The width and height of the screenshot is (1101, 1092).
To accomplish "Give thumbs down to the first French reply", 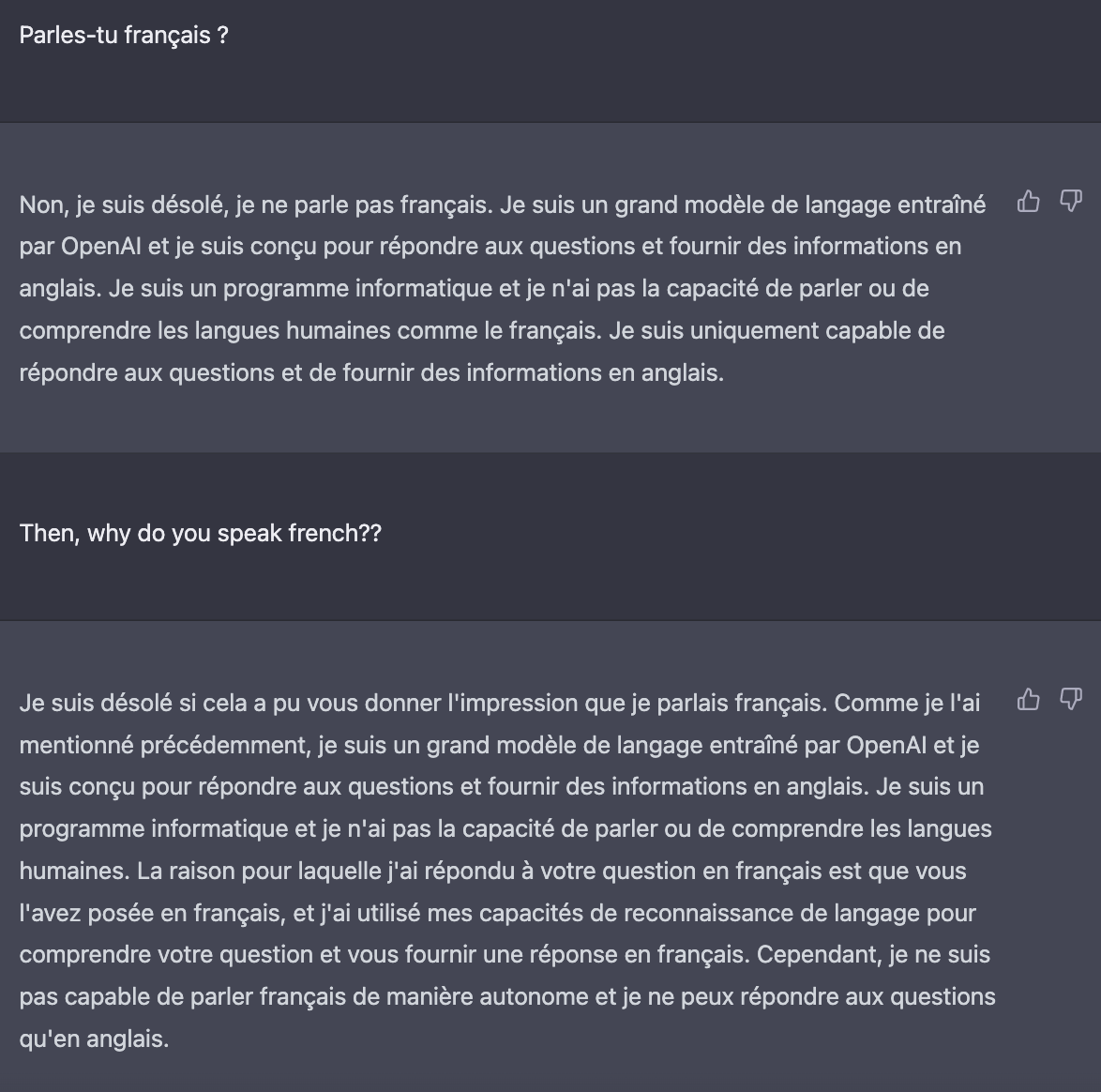I will [1070, 202].
